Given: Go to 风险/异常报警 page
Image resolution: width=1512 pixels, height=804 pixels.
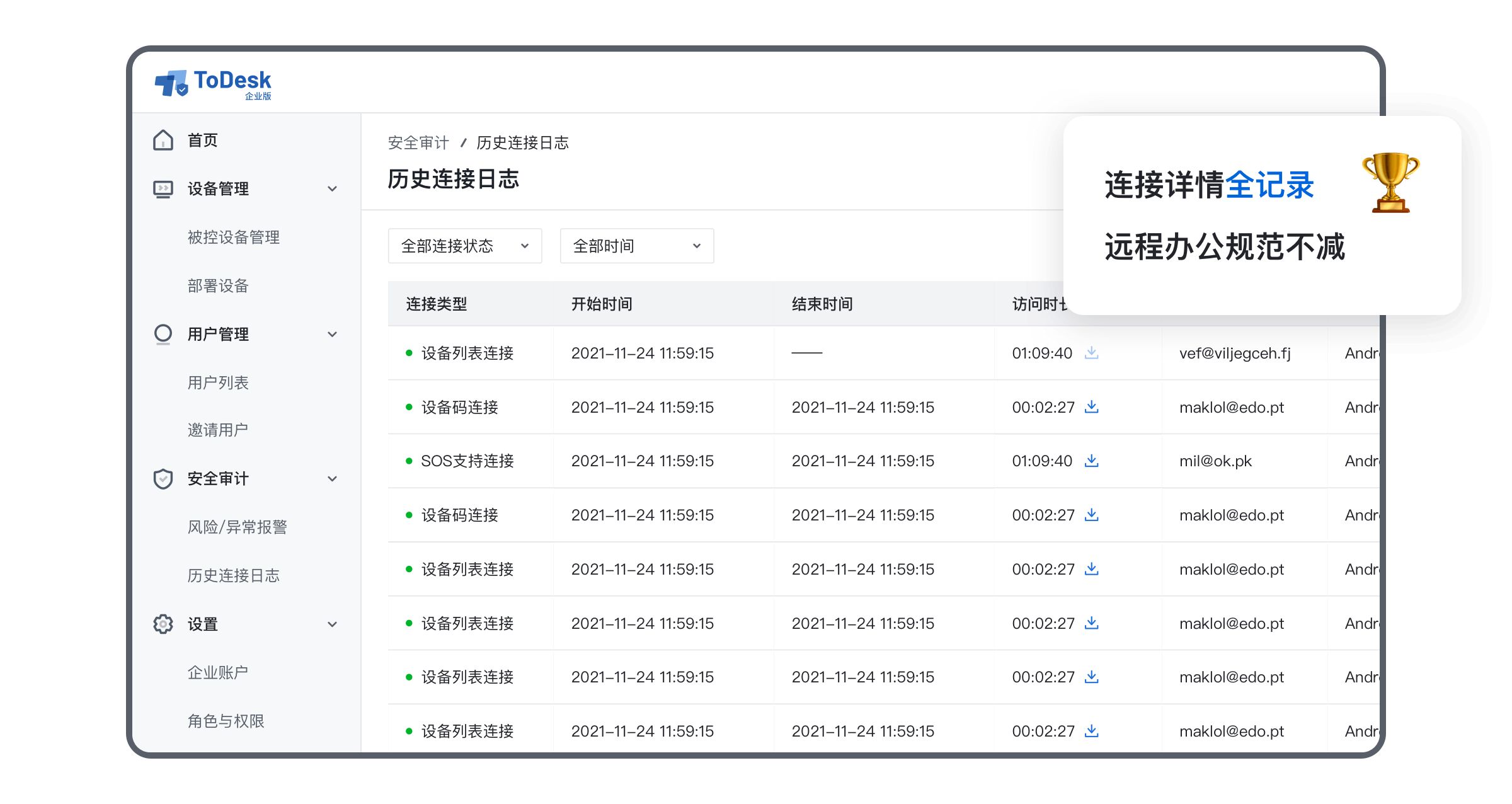Looking at the screenshot, I should tap(238, 527).
